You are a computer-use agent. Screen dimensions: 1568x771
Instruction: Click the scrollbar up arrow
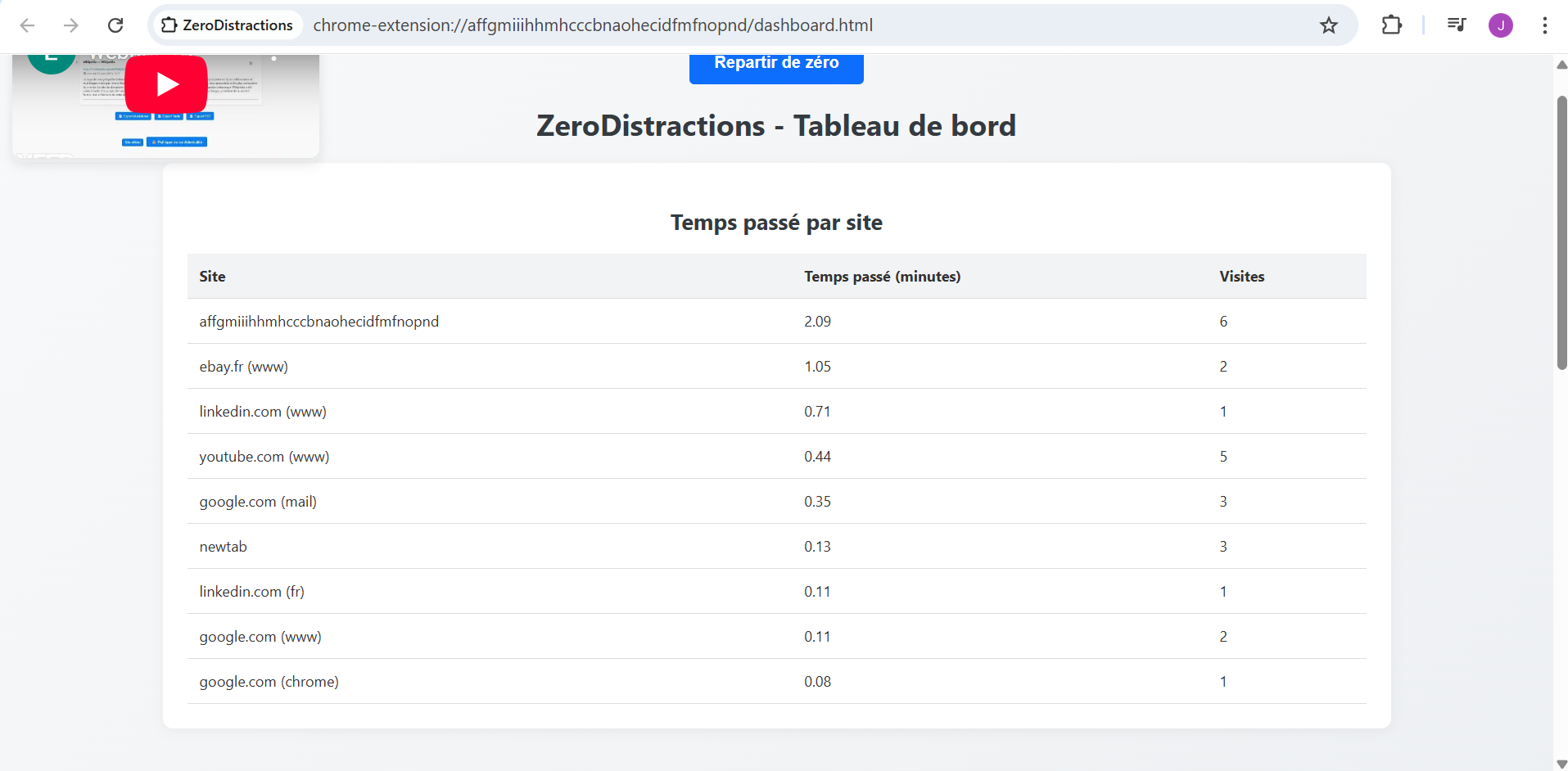[x=1561, y=65]
